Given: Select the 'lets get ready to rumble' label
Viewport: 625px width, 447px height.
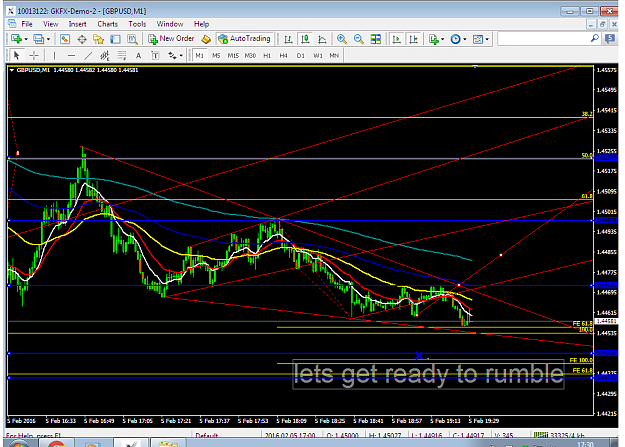Looking at the screenshot, I should click(x=428, y=374).
